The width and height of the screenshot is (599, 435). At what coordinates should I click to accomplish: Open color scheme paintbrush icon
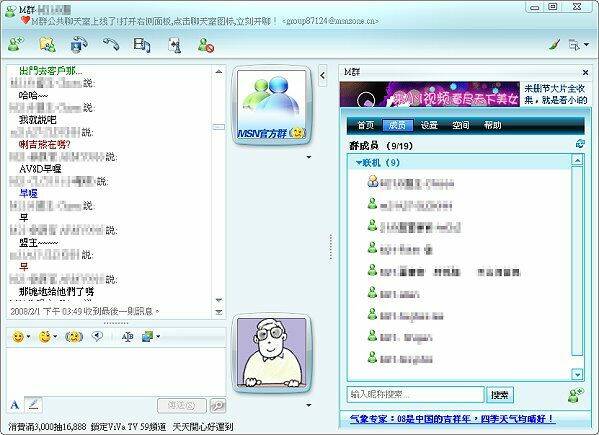click(x=554, y=45)
